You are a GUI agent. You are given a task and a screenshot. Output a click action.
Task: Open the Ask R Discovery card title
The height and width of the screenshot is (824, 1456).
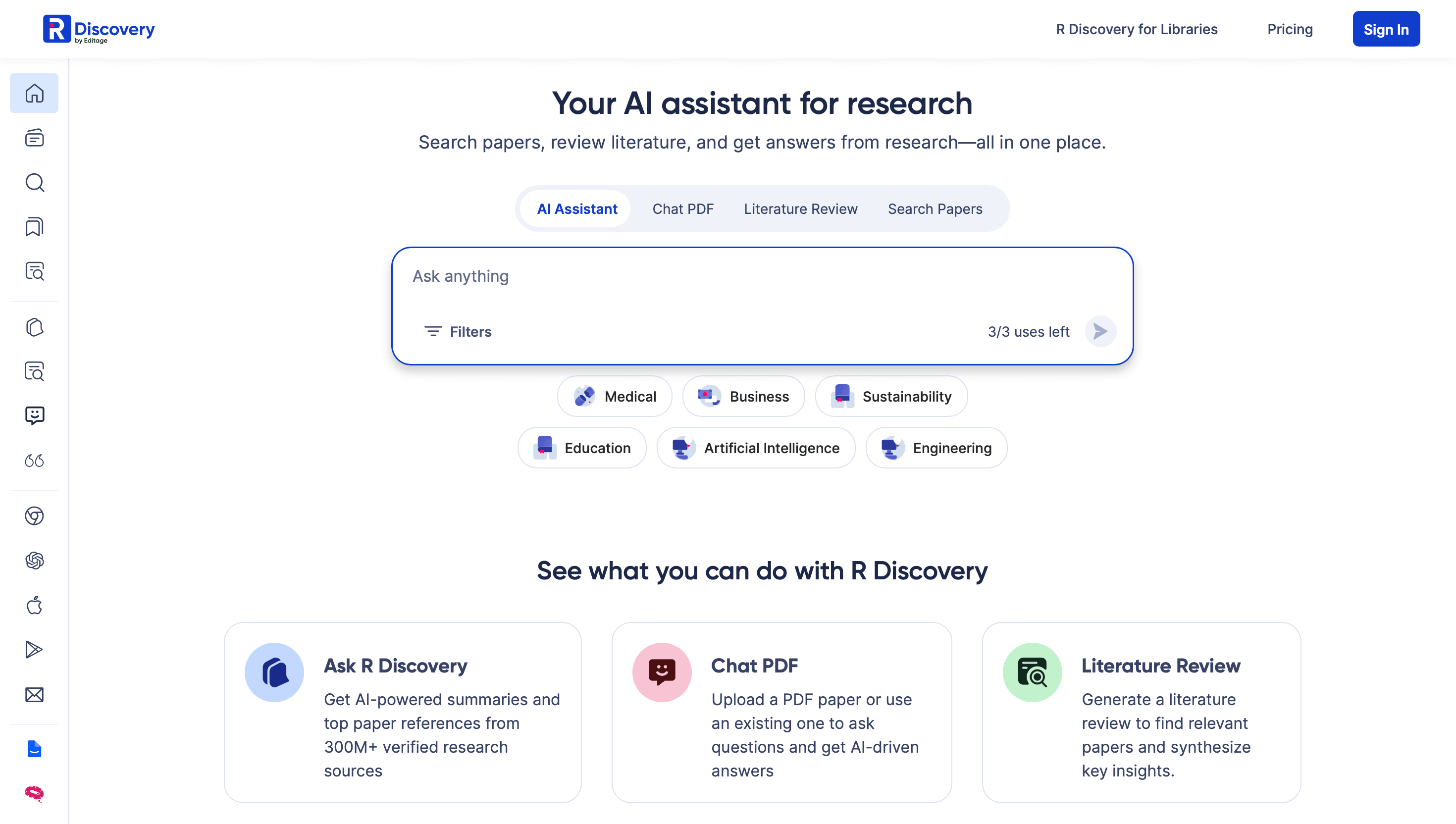coord(395,666)
